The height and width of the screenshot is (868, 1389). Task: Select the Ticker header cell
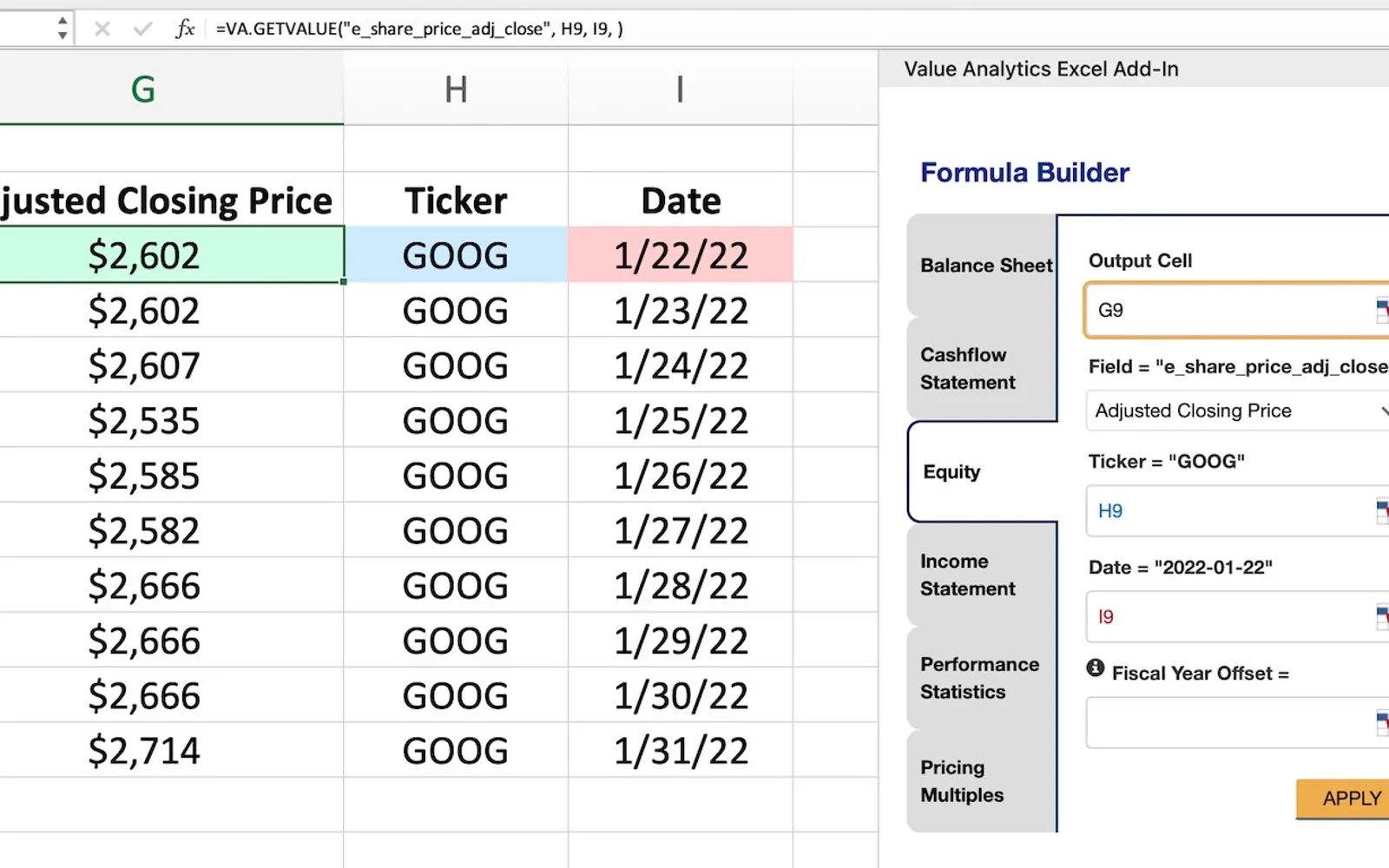coord(456,201)
